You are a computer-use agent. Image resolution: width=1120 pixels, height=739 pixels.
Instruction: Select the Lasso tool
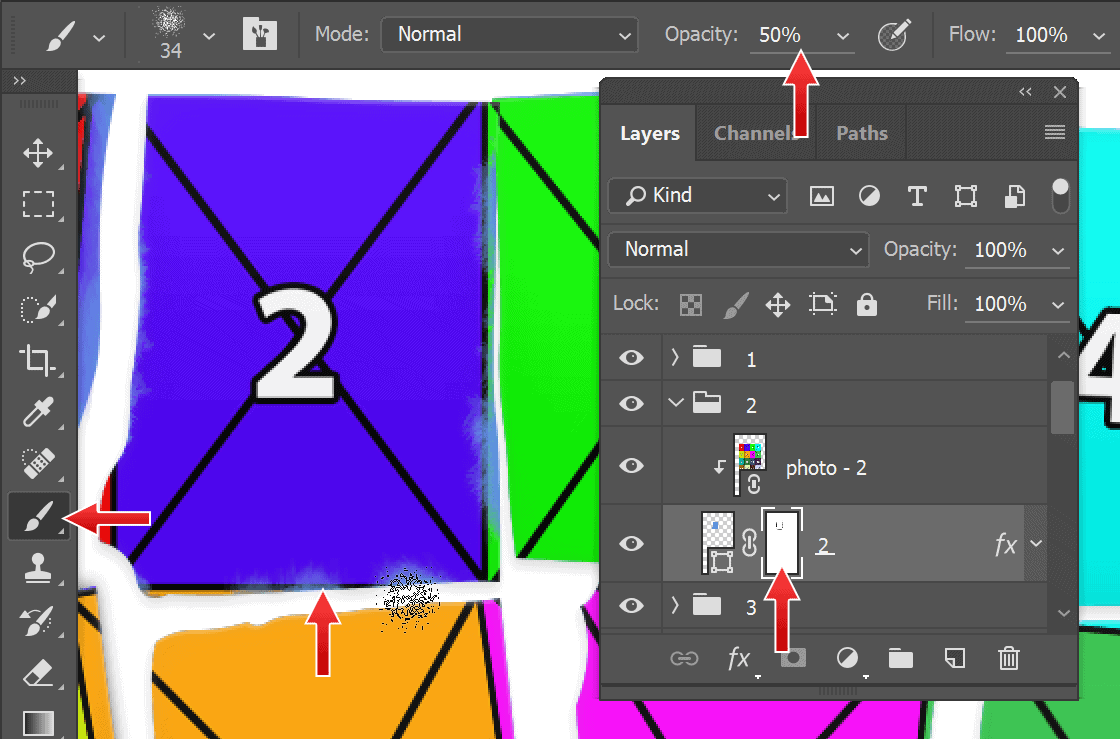tap(38, 256)
